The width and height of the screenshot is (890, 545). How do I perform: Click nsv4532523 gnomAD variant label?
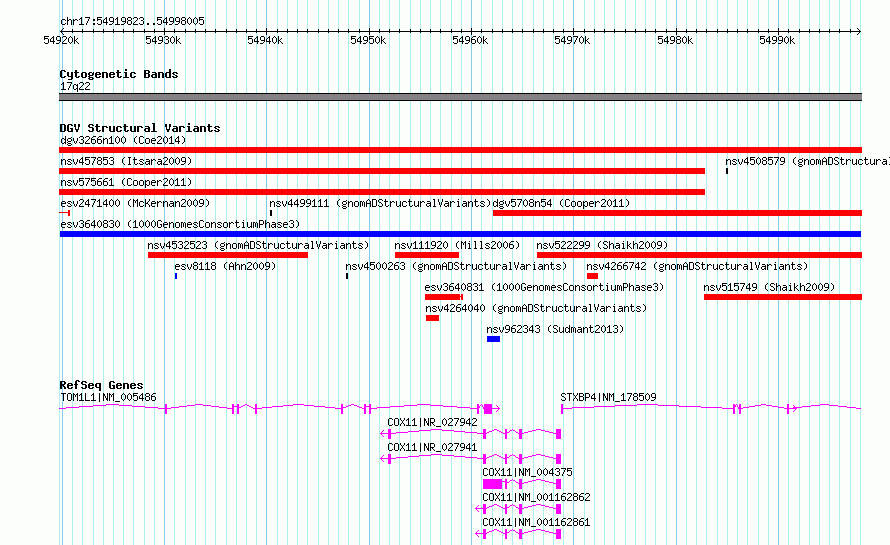tap(258, 245)
